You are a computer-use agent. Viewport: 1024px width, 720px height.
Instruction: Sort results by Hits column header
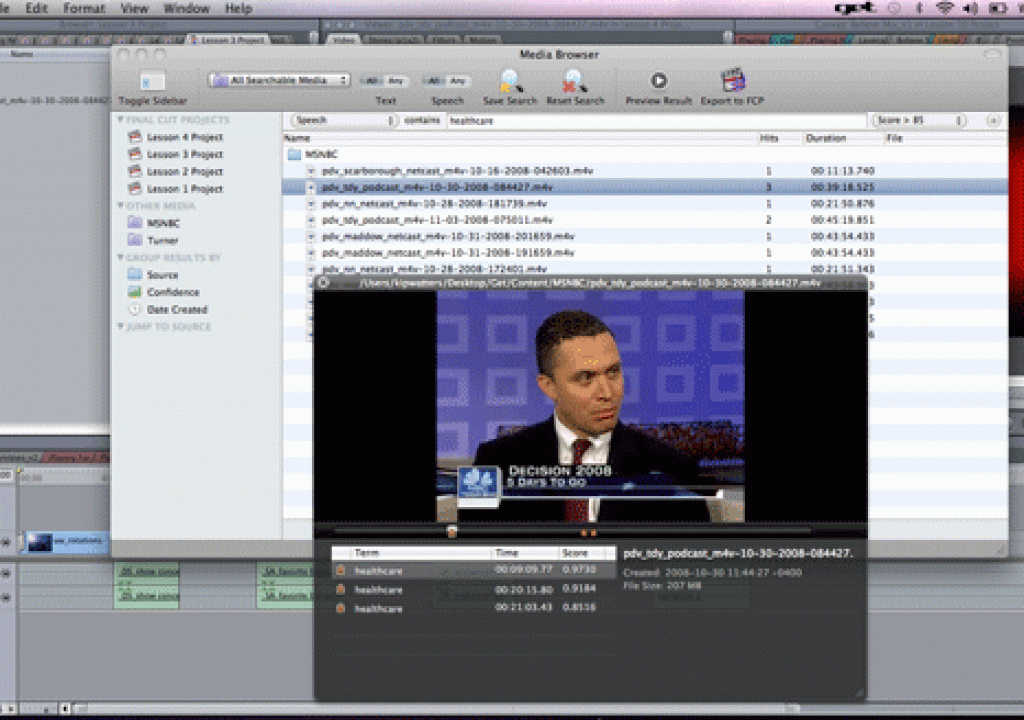click(780, 138)
